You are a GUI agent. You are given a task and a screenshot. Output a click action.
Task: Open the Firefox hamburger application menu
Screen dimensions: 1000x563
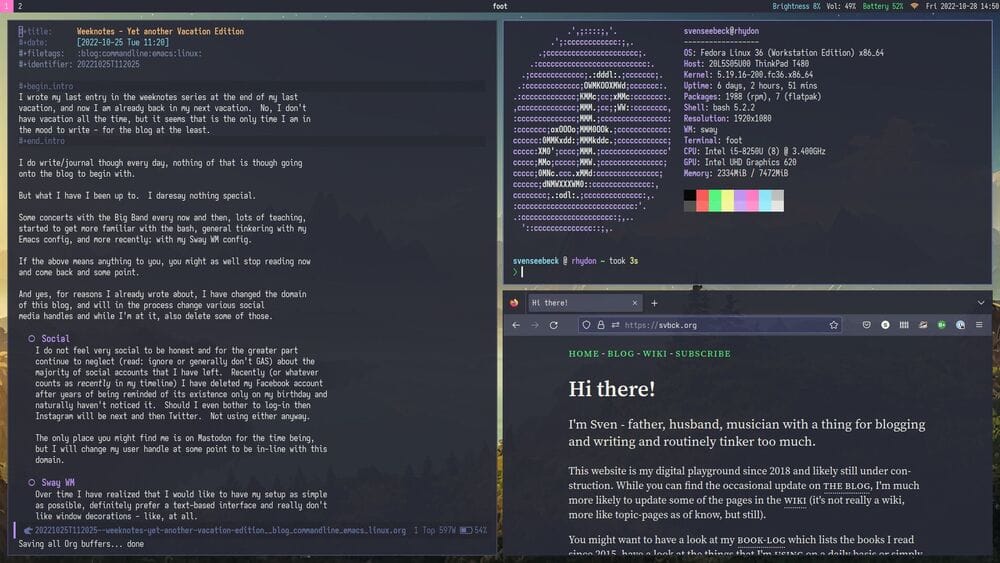[x=981, y=325]
